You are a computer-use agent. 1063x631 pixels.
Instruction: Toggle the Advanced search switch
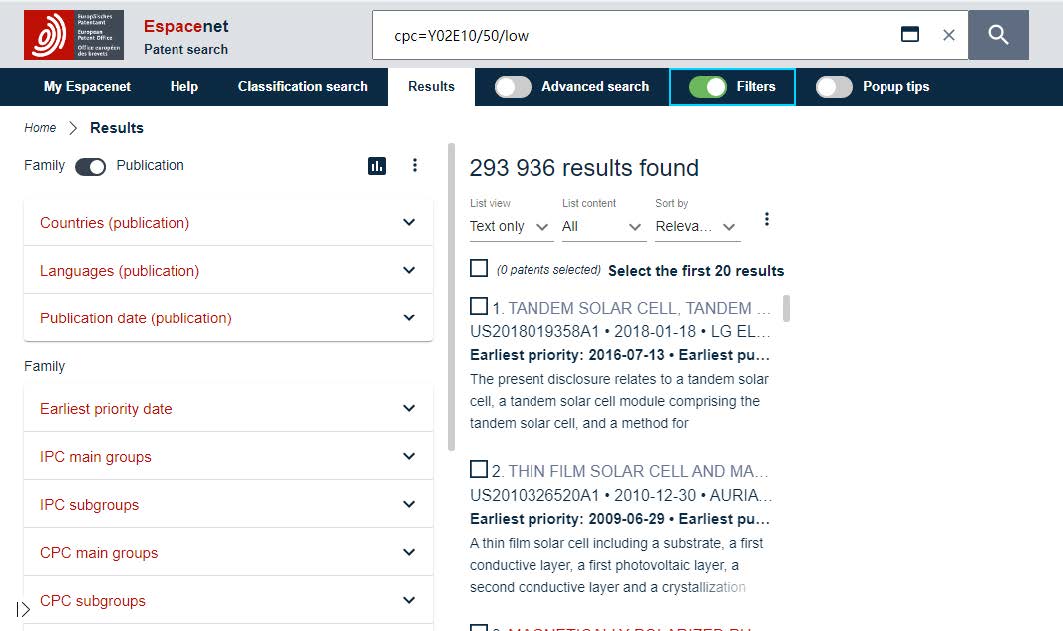coord(513,87)
